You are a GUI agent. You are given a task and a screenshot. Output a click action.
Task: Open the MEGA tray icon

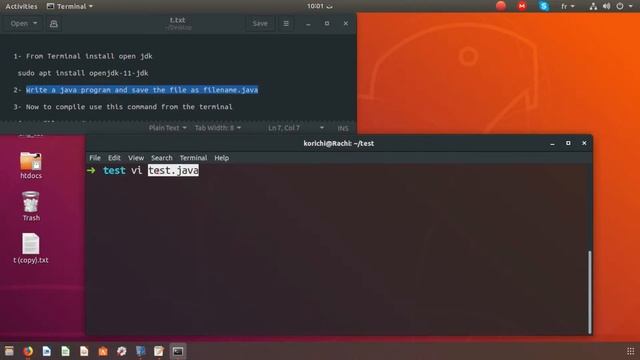coord(522,6)
